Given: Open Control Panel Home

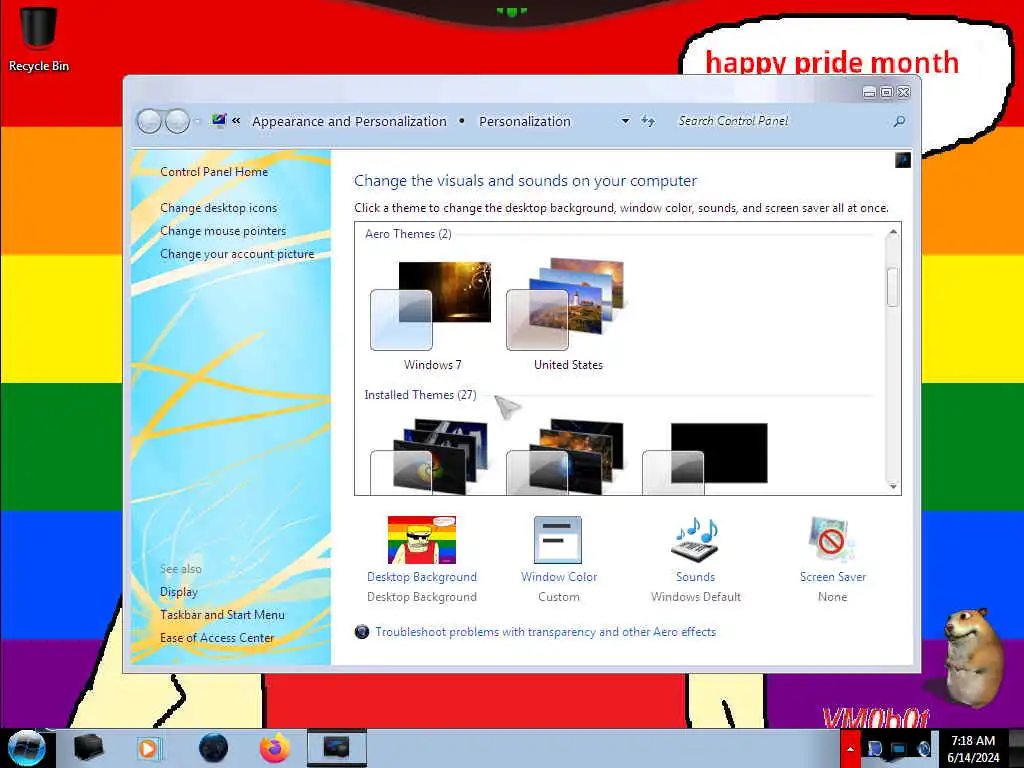Looking at the screenshot, I should (x=214, y=172).
